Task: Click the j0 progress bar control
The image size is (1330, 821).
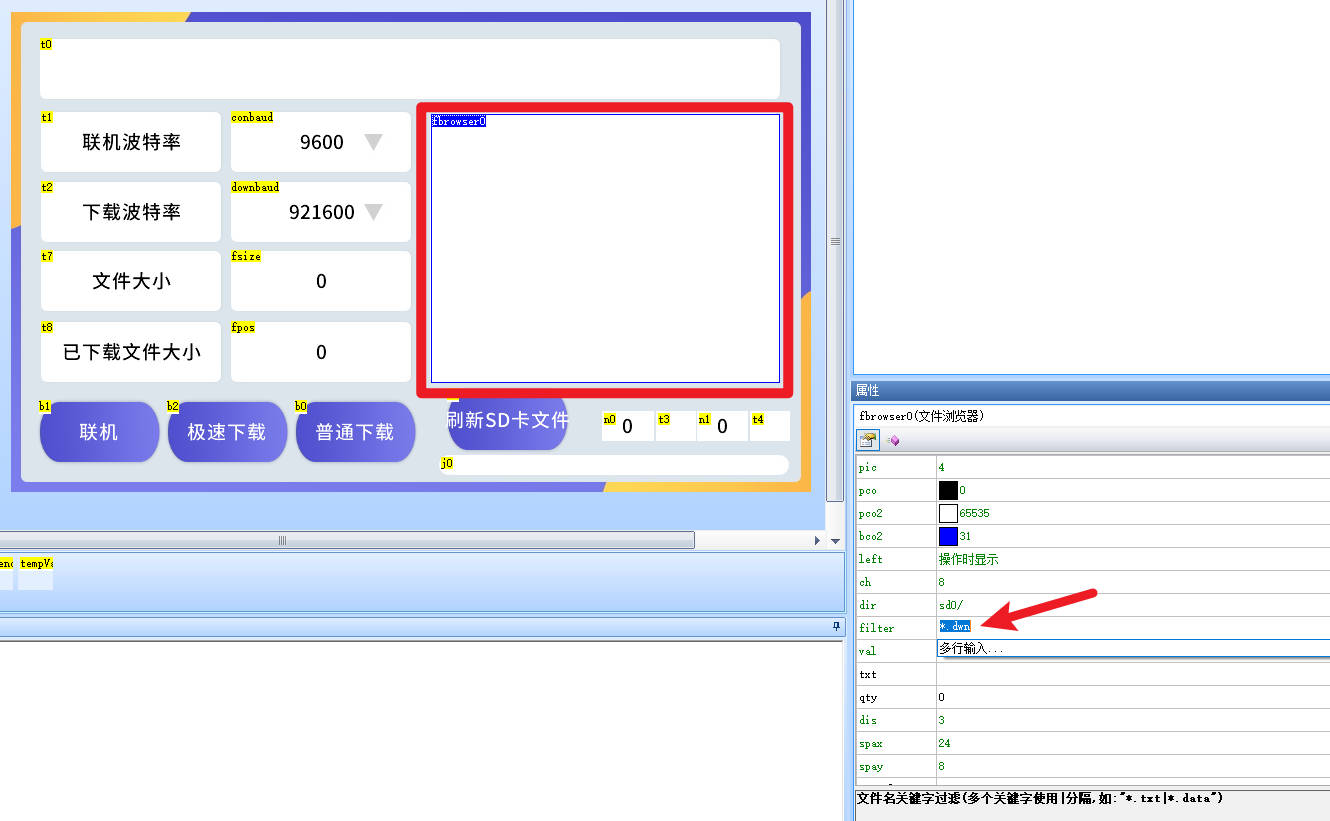Action: click(x=614, y=465)
